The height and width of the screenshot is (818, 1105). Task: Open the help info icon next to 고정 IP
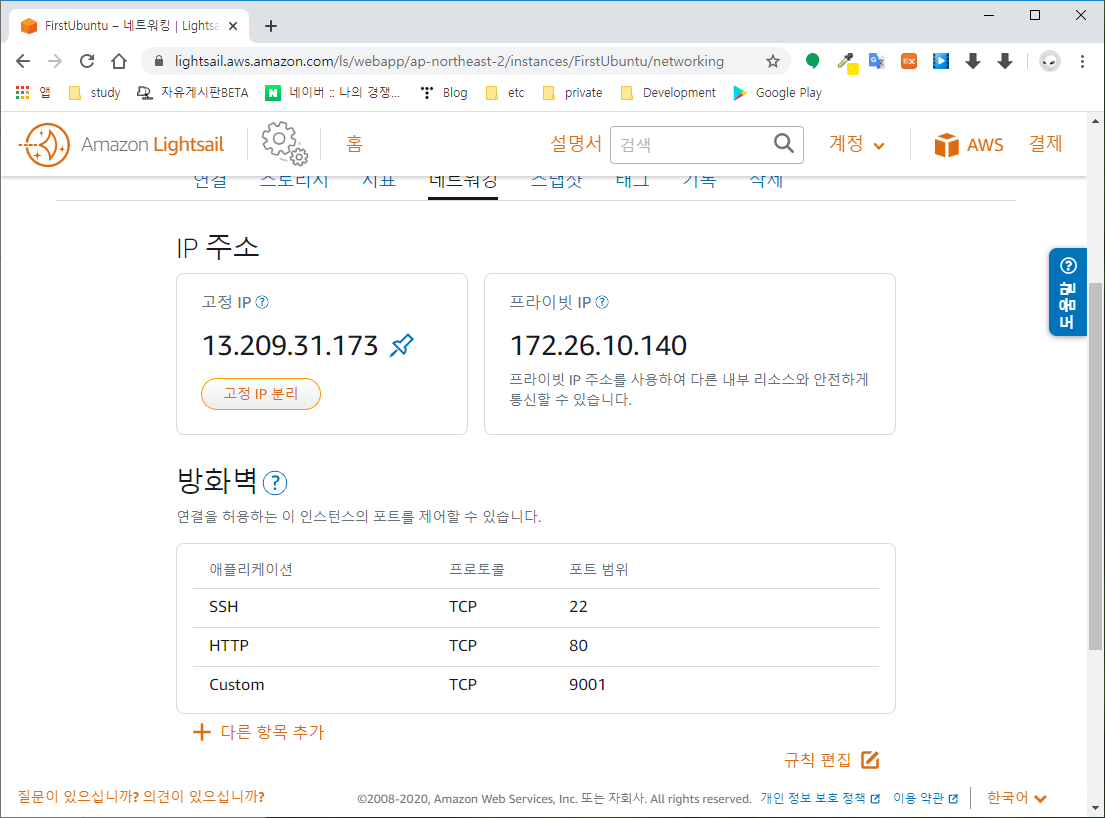[x=262, y=302]
